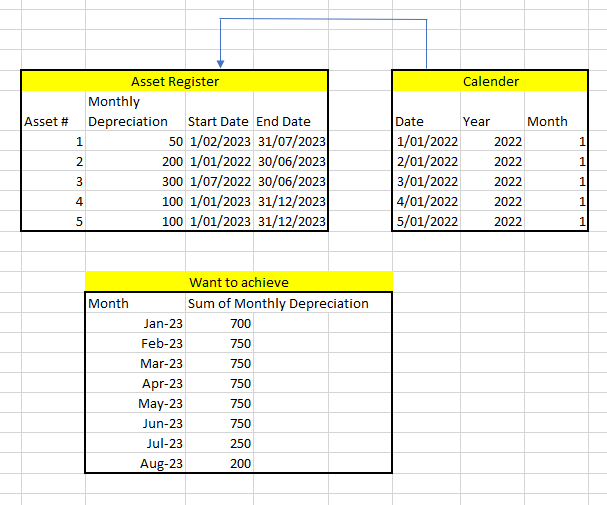This screenshot has width=607, height=505.
Task: Click the "Sum of Monthly Depreciation" header
Action: pyautogui.click(x=278, y=303)
